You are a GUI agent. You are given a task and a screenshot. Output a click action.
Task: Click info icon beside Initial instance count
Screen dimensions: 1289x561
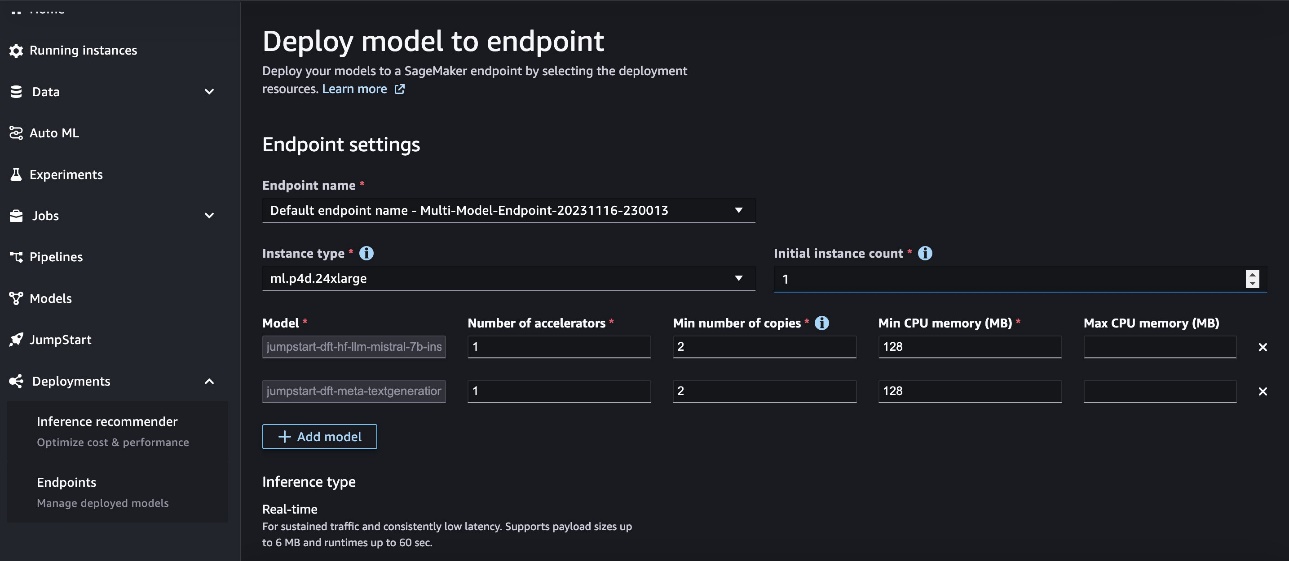pos(925,253)
